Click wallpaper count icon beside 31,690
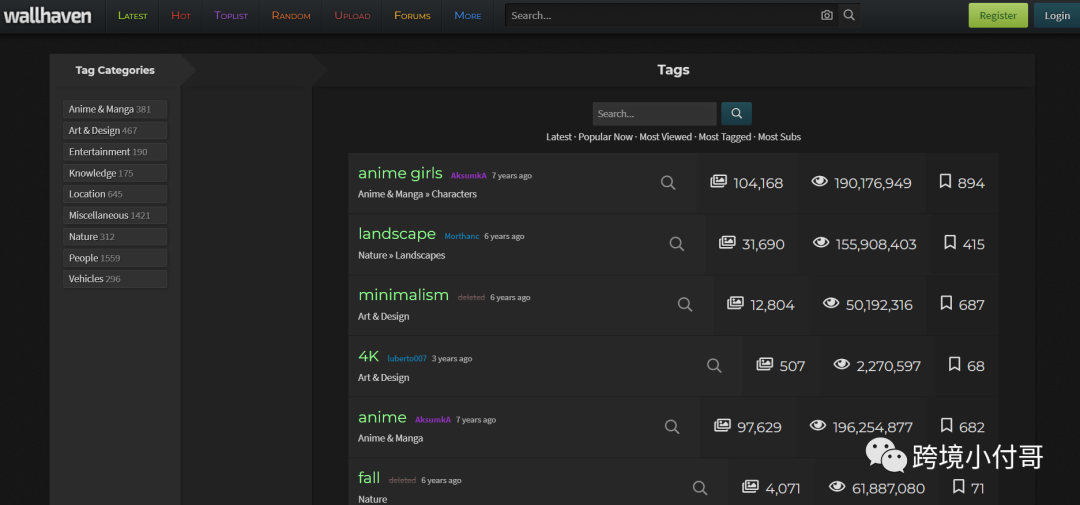 pos(727,243)
